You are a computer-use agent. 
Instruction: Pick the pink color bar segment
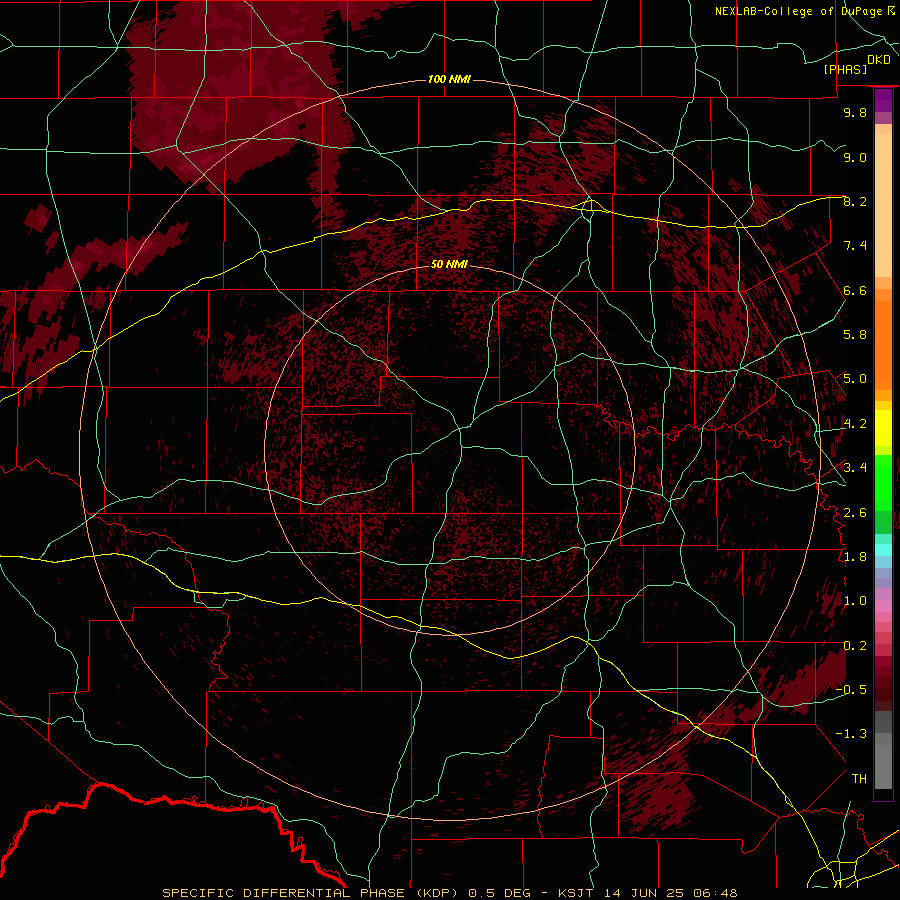pos(883,606)
